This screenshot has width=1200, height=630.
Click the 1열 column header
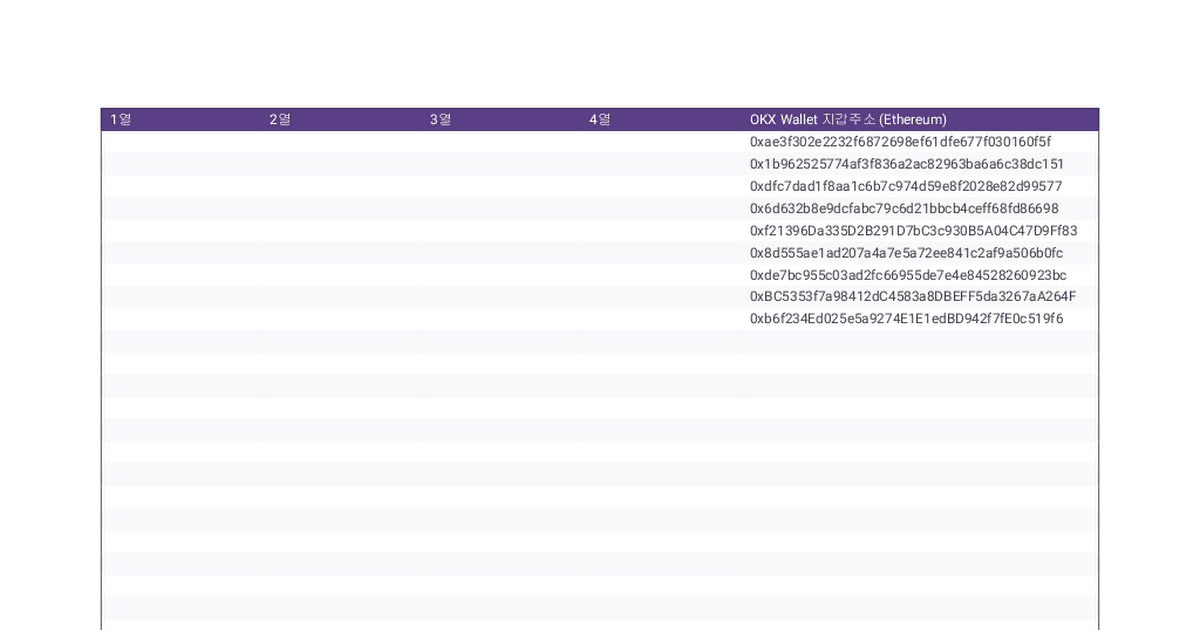coord(121,120)
